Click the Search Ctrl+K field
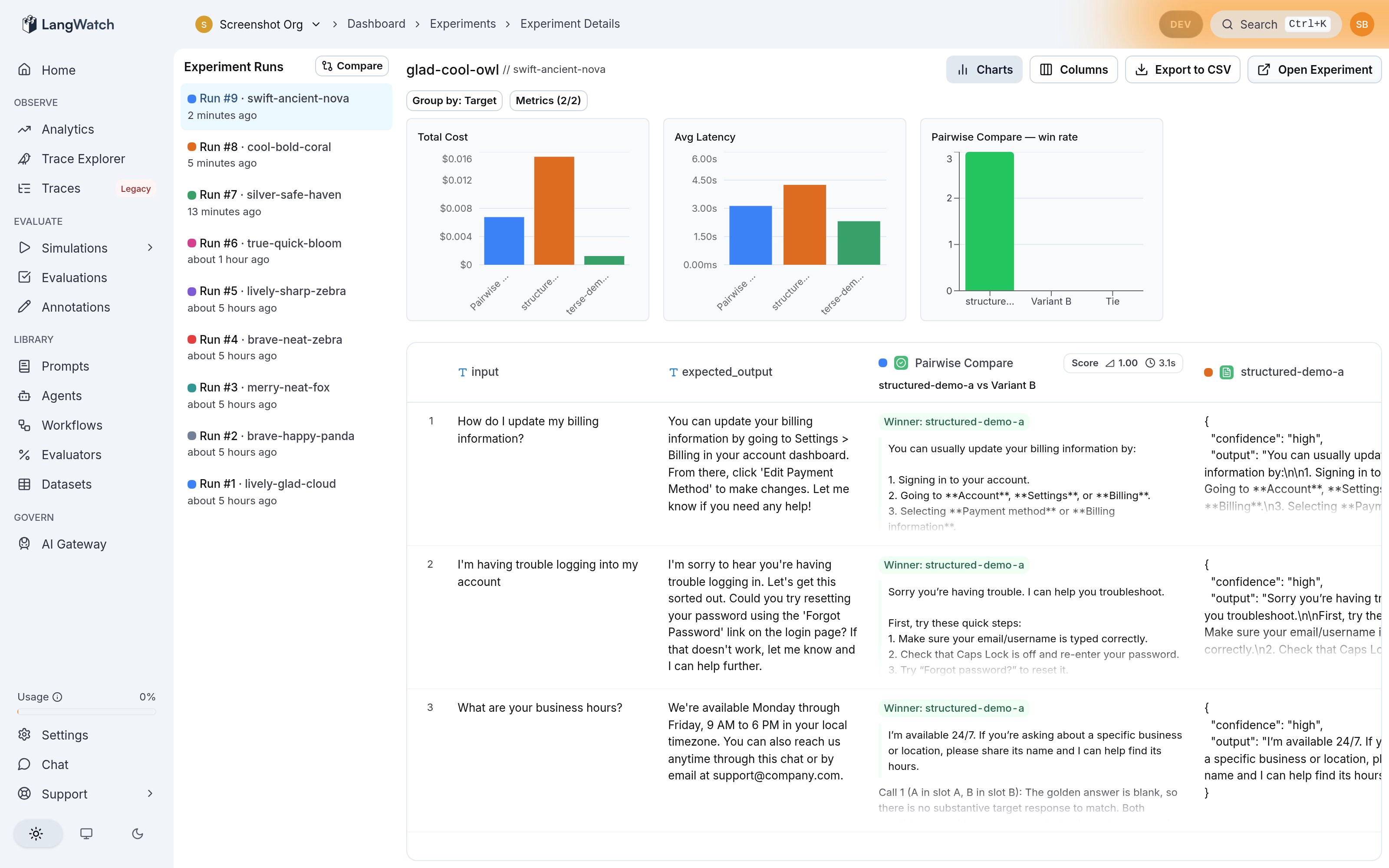This screenshot has width=1389, height=868. pos(1275,24)
